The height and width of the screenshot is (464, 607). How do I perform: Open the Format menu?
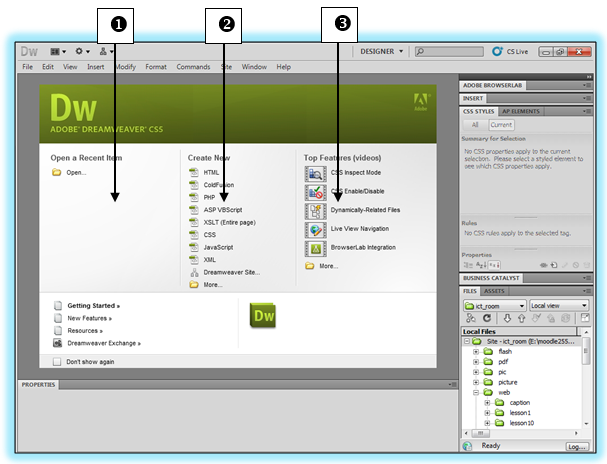tap(156, 67)
